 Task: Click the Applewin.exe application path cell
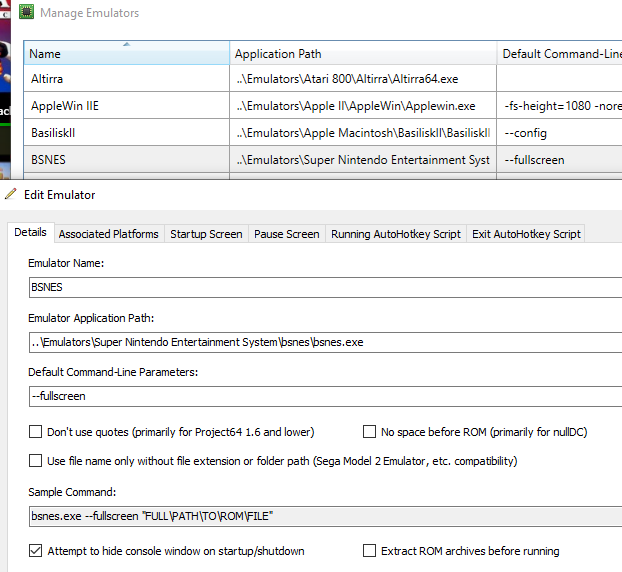(363, 106)
